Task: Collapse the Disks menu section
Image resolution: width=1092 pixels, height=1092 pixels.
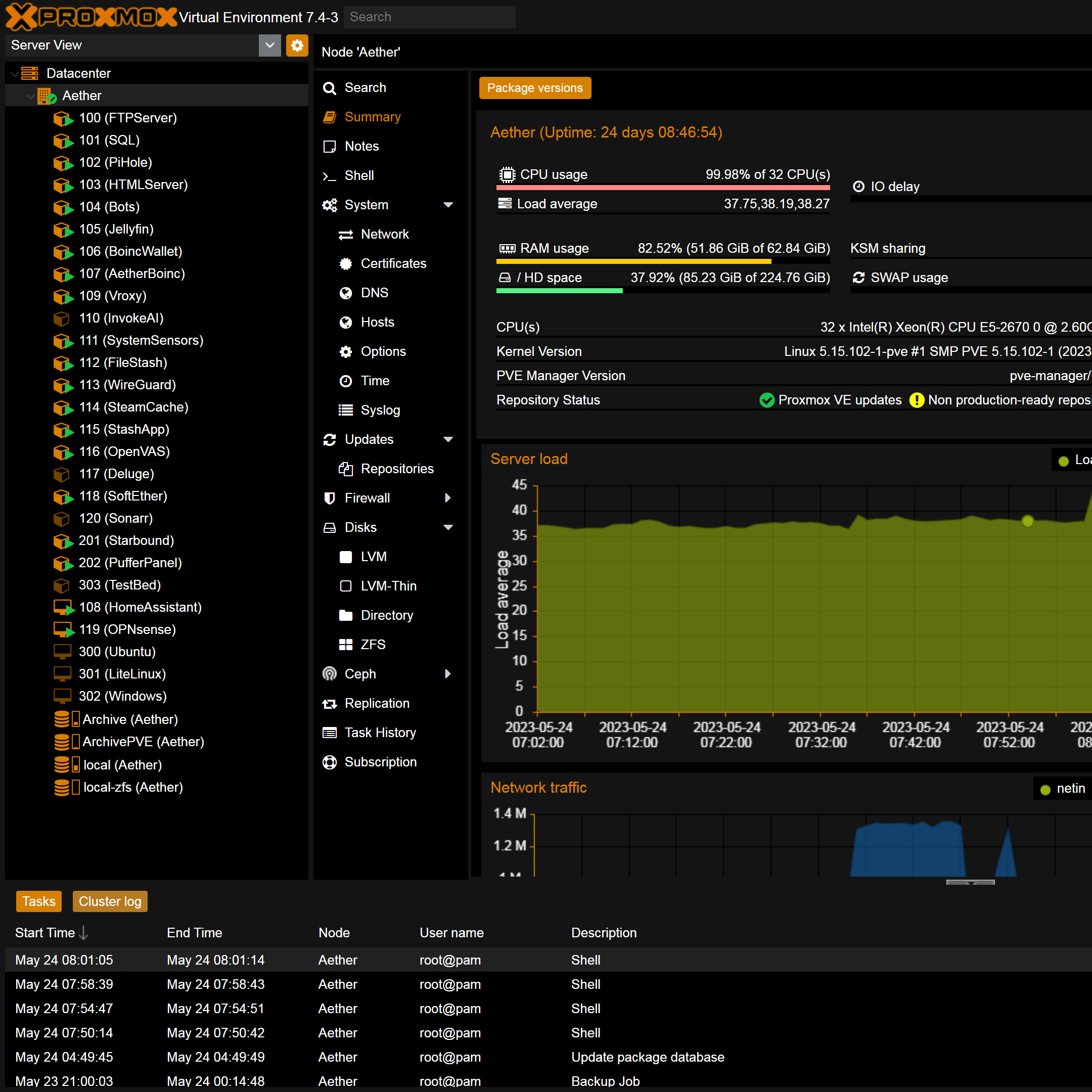Action: point(448,527)
